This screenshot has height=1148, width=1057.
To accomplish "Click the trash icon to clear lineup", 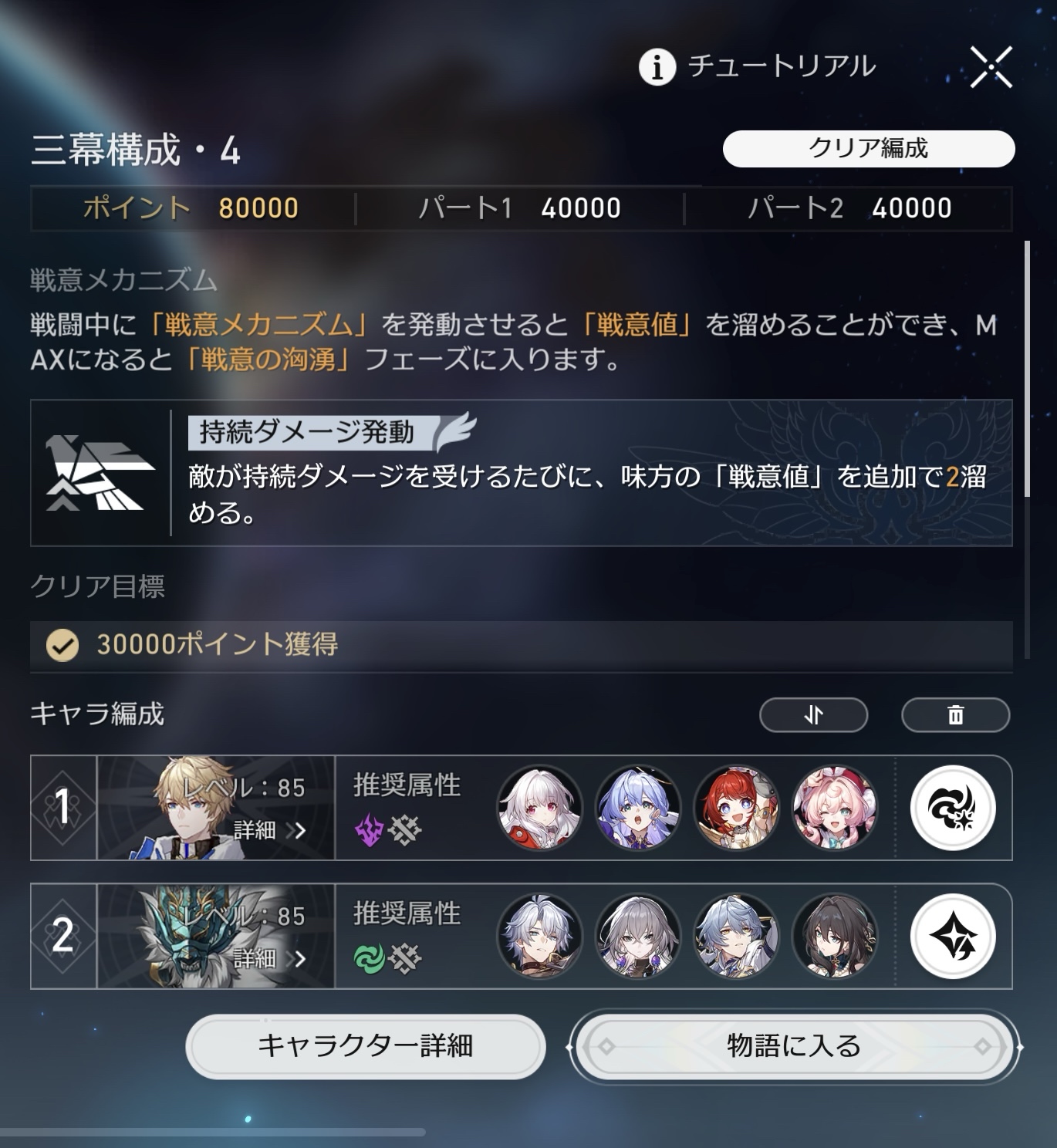I will pos(956,715).
